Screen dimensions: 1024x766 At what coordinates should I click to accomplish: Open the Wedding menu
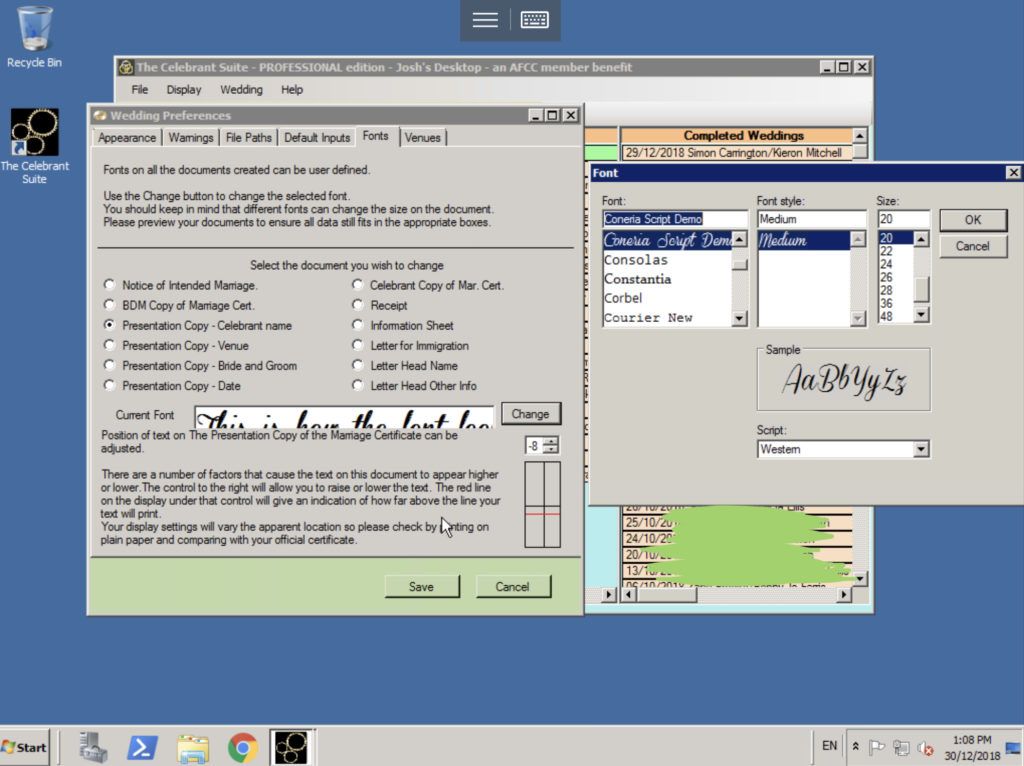(241, 89)
